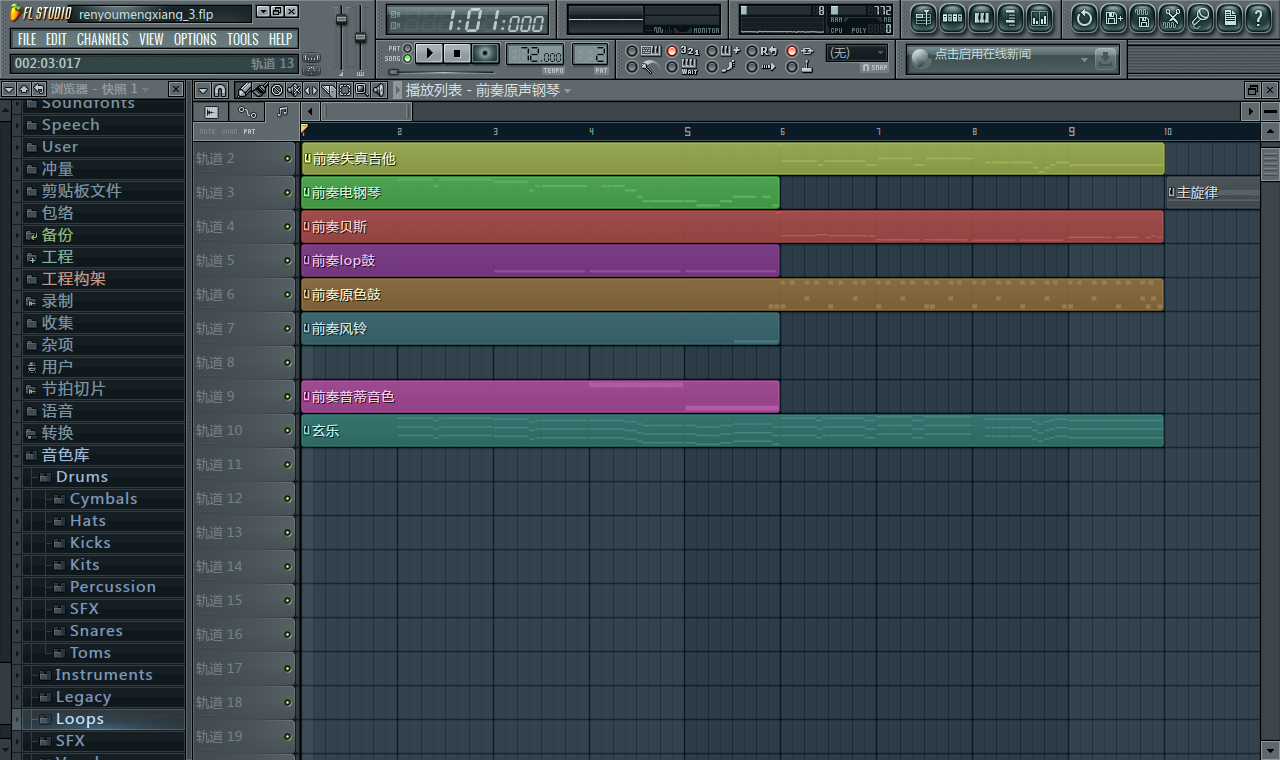Select the zoom tool in playlist
The image size is (1280, 760).
coord(362,90)
